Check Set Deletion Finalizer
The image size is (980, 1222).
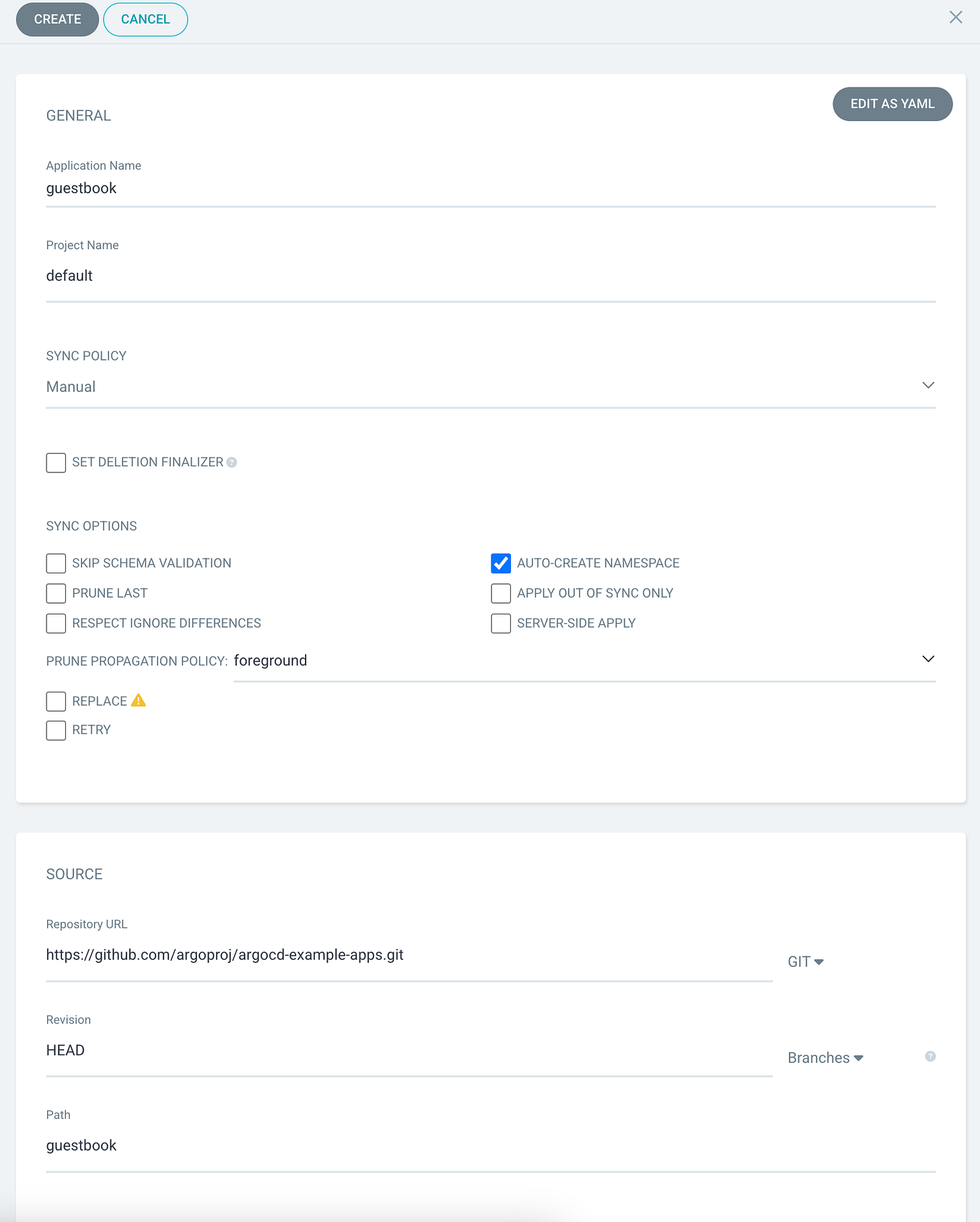click(56, 462)
